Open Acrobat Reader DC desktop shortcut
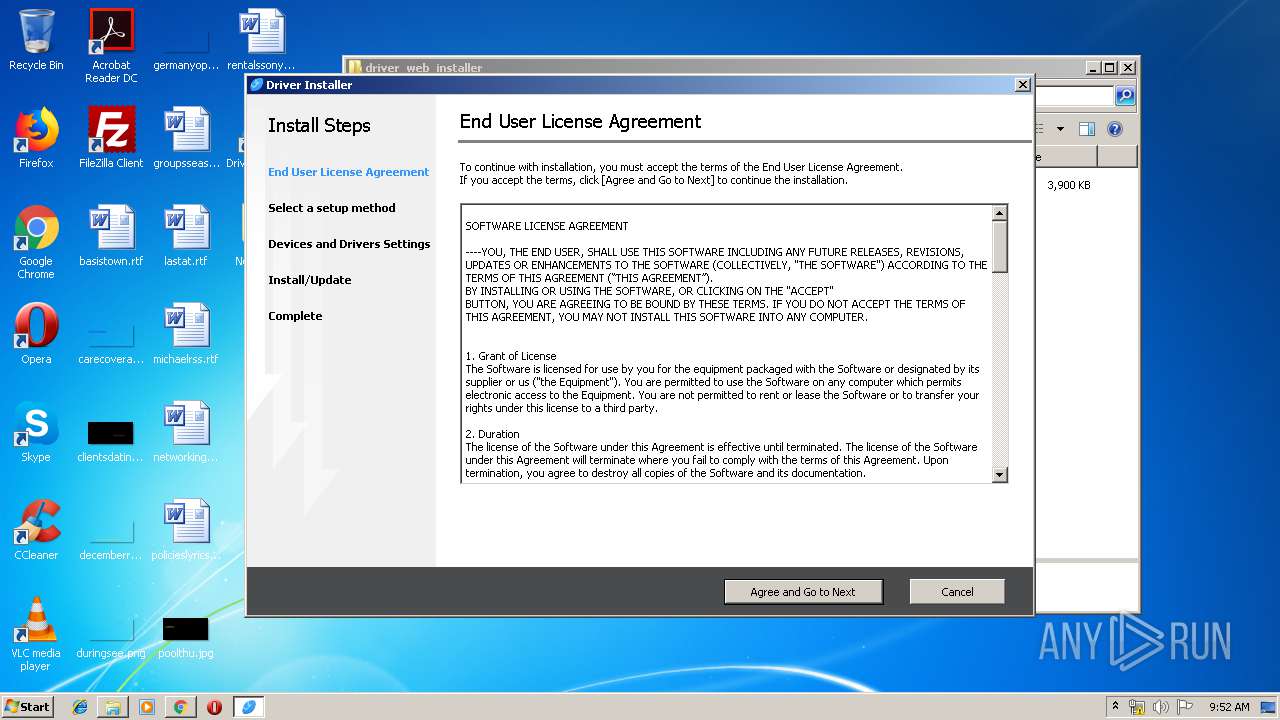1280x720 pixels. (x=111, y=46)
